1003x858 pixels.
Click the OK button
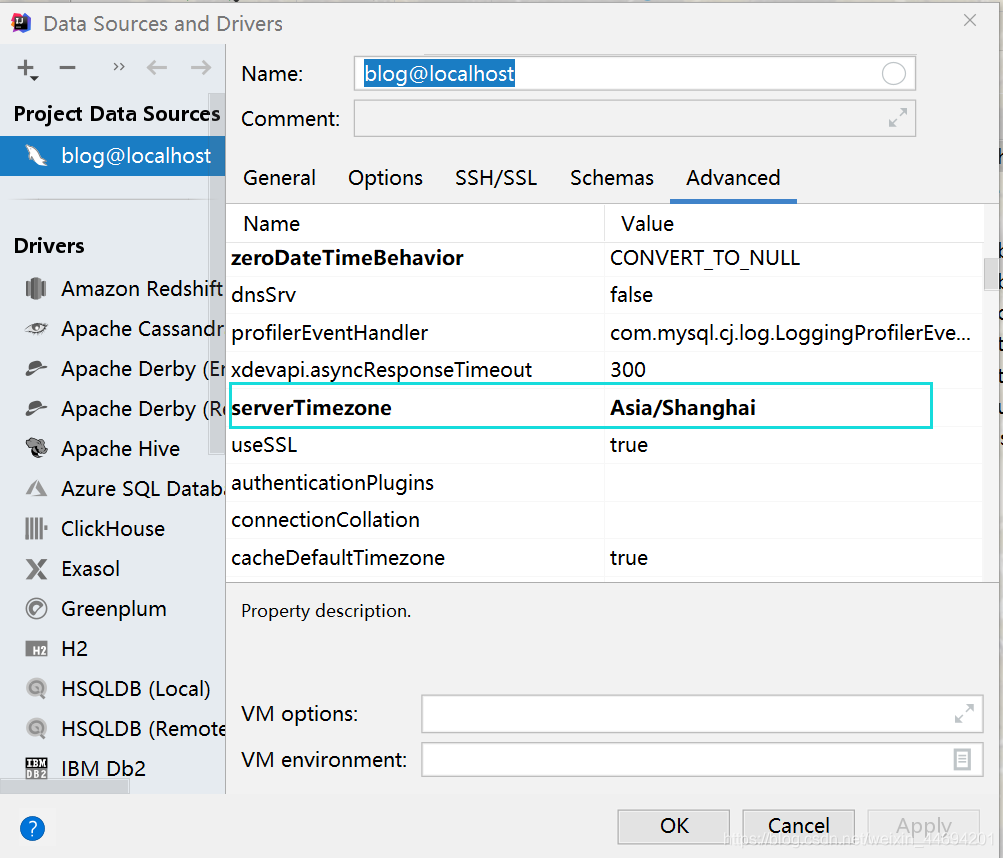point(673,826)
